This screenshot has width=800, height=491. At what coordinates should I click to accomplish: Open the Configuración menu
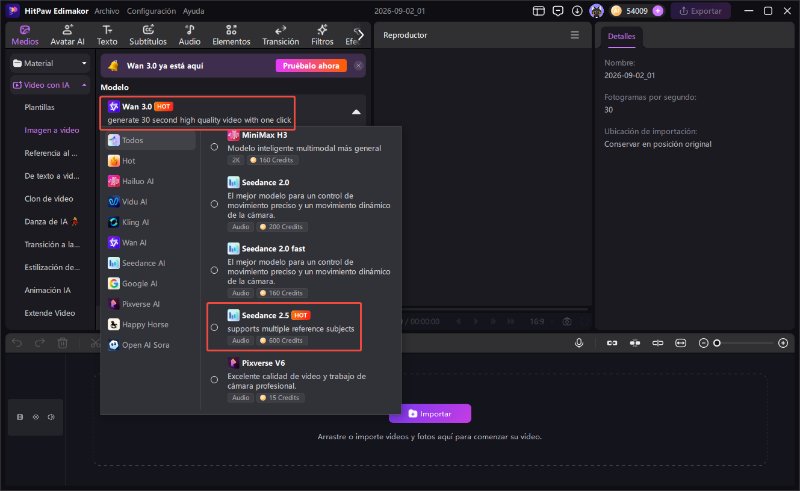(151, 11)
